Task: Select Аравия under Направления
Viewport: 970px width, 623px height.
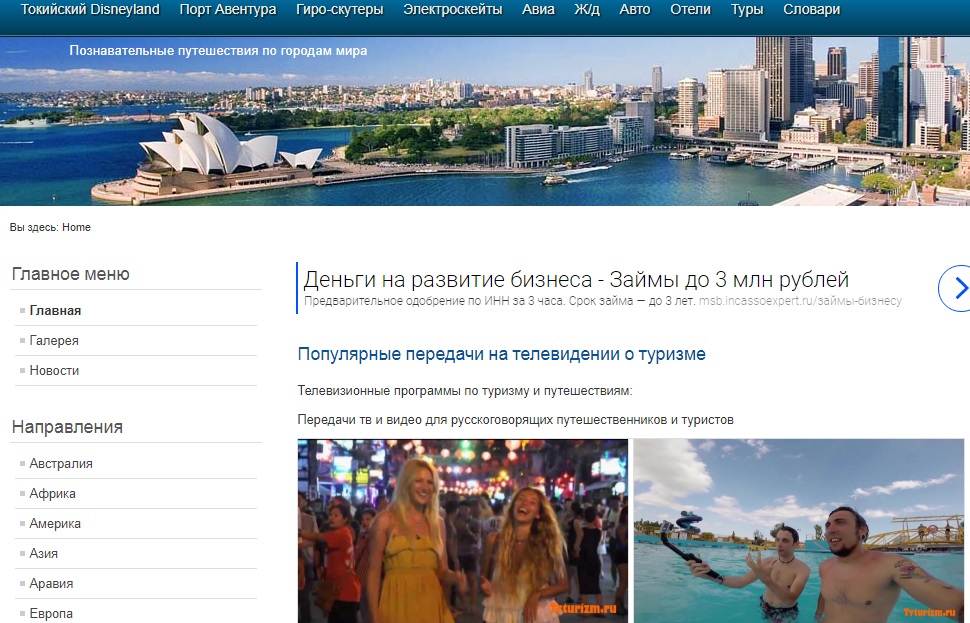Action: pyautogui.click(x=51, y=583)
